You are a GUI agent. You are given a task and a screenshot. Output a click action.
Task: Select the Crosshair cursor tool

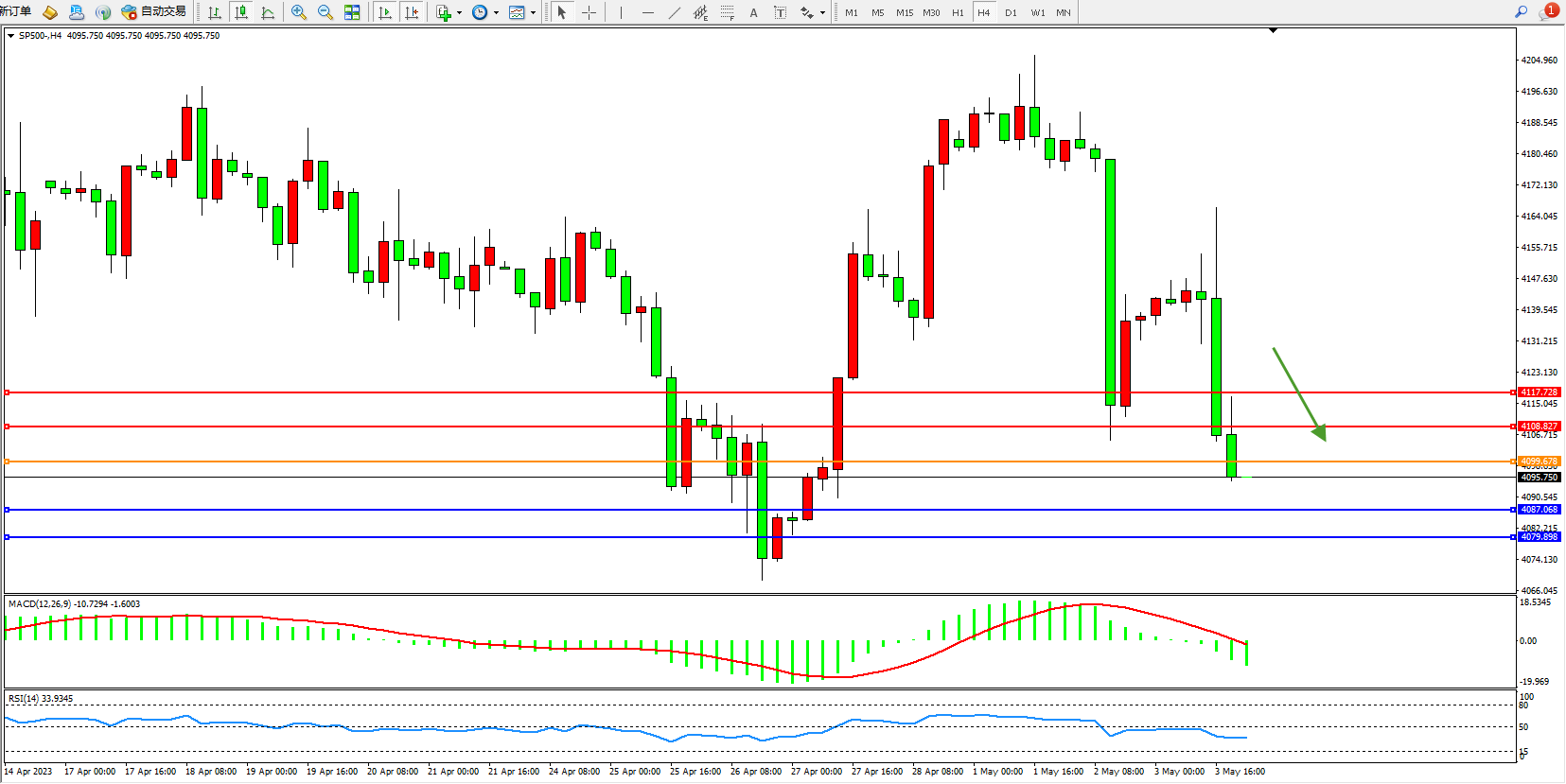pos(589,12)
